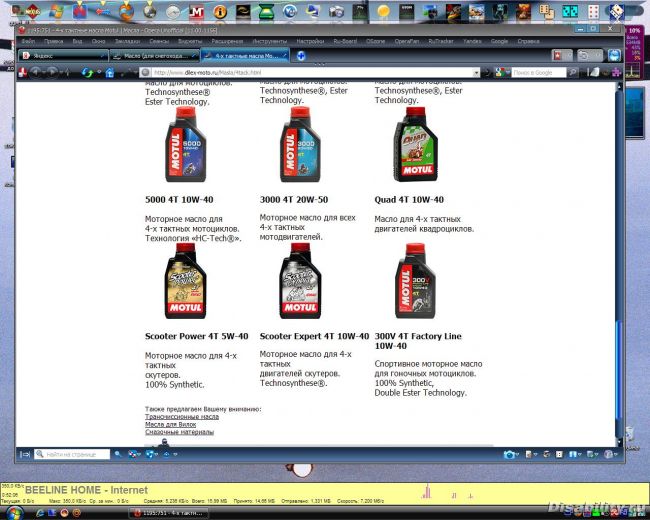The image size is (650, 520).
Task: Open the Настройки menu
Action: click(x=310, y=41)
